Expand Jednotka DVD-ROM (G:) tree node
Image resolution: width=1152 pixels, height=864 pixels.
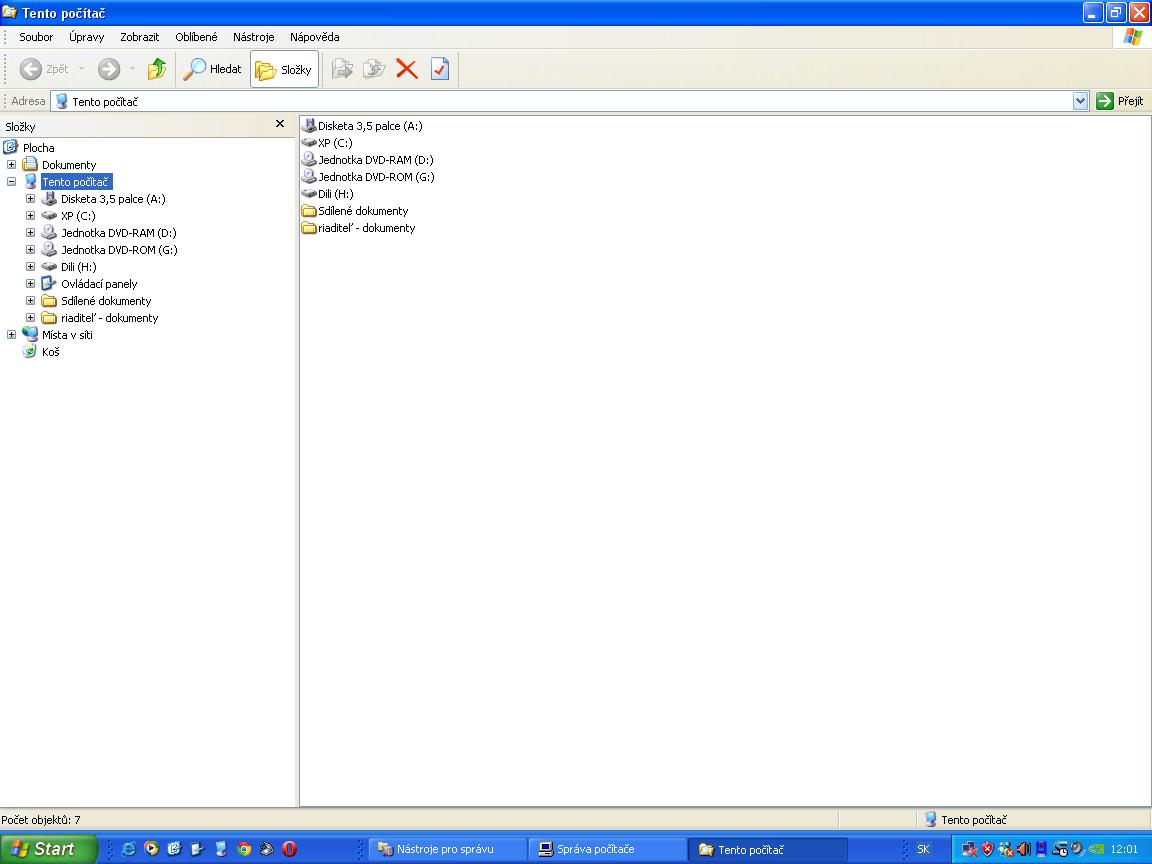coord(30,249)
